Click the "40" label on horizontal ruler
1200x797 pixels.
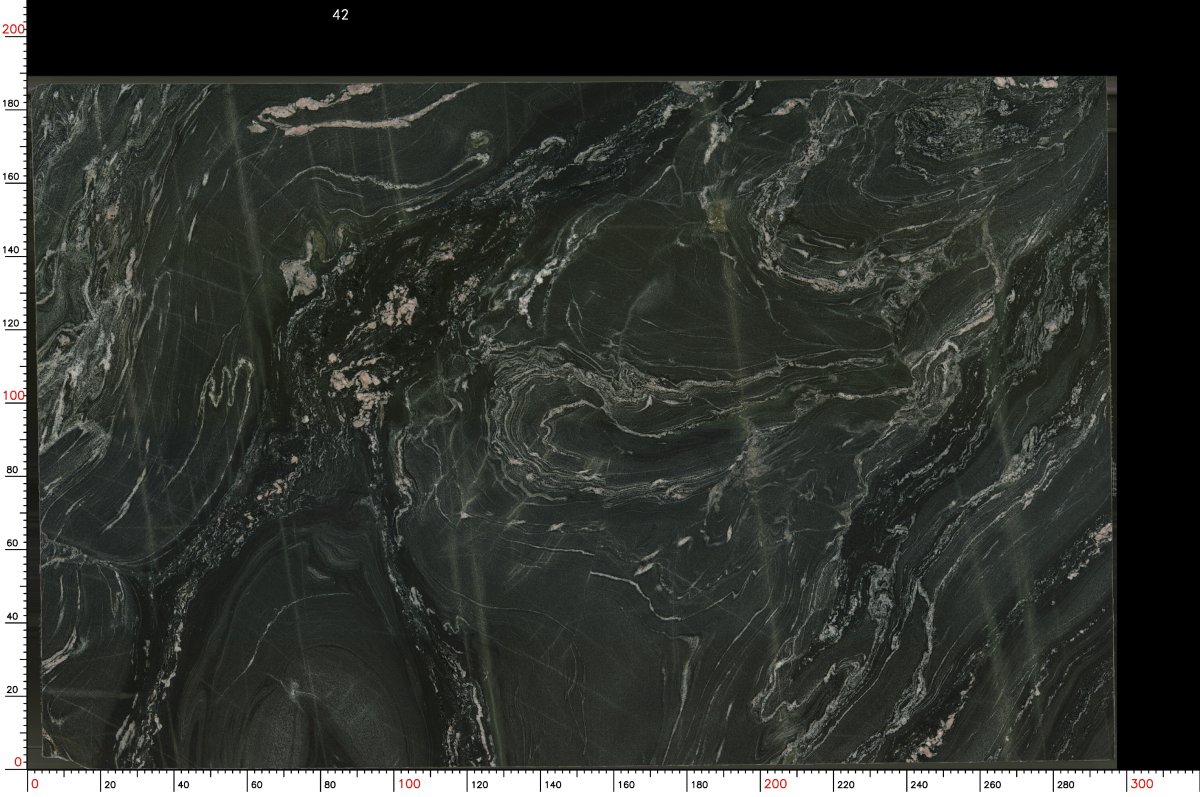tap(182, 785)
